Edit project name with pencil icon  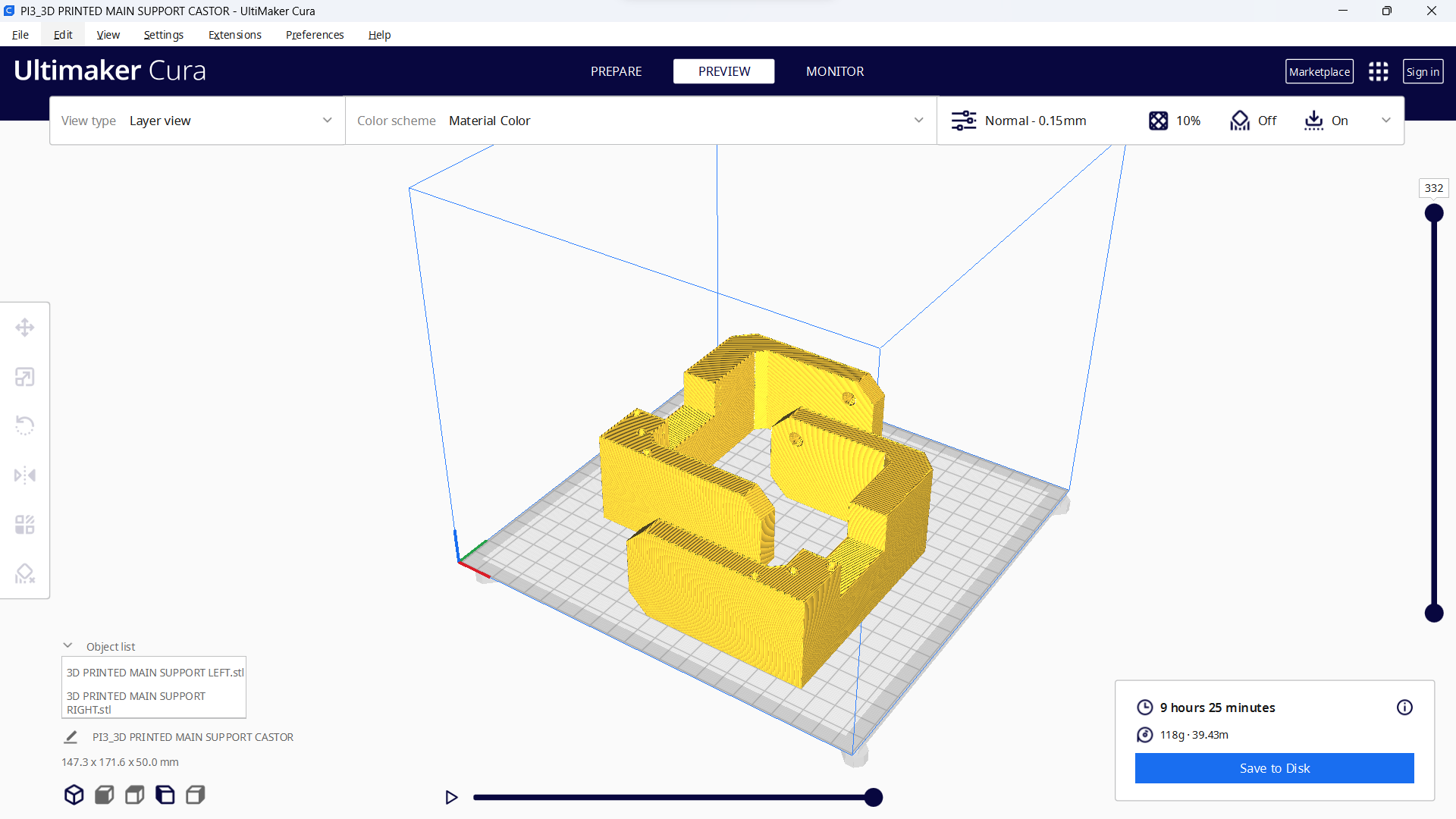pyautogui.click(x=71, y=737)
